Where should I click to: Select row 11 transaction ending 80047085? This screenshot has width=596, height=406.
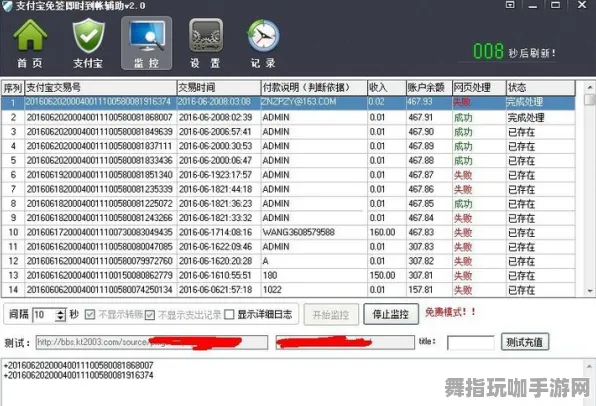(288, 247)
